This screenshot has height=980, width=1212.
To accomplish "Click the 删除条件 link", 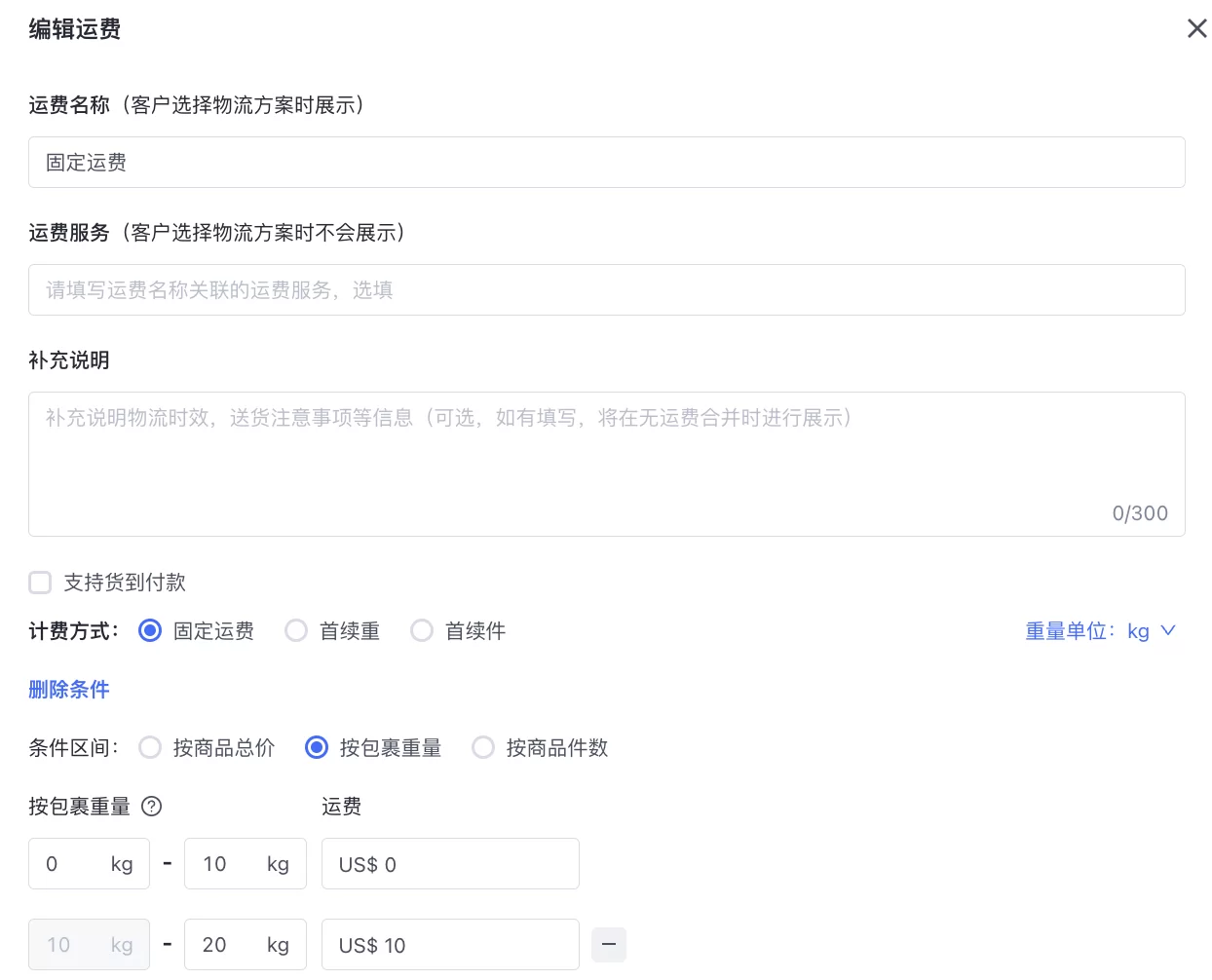I will click(x=68, y=689).
